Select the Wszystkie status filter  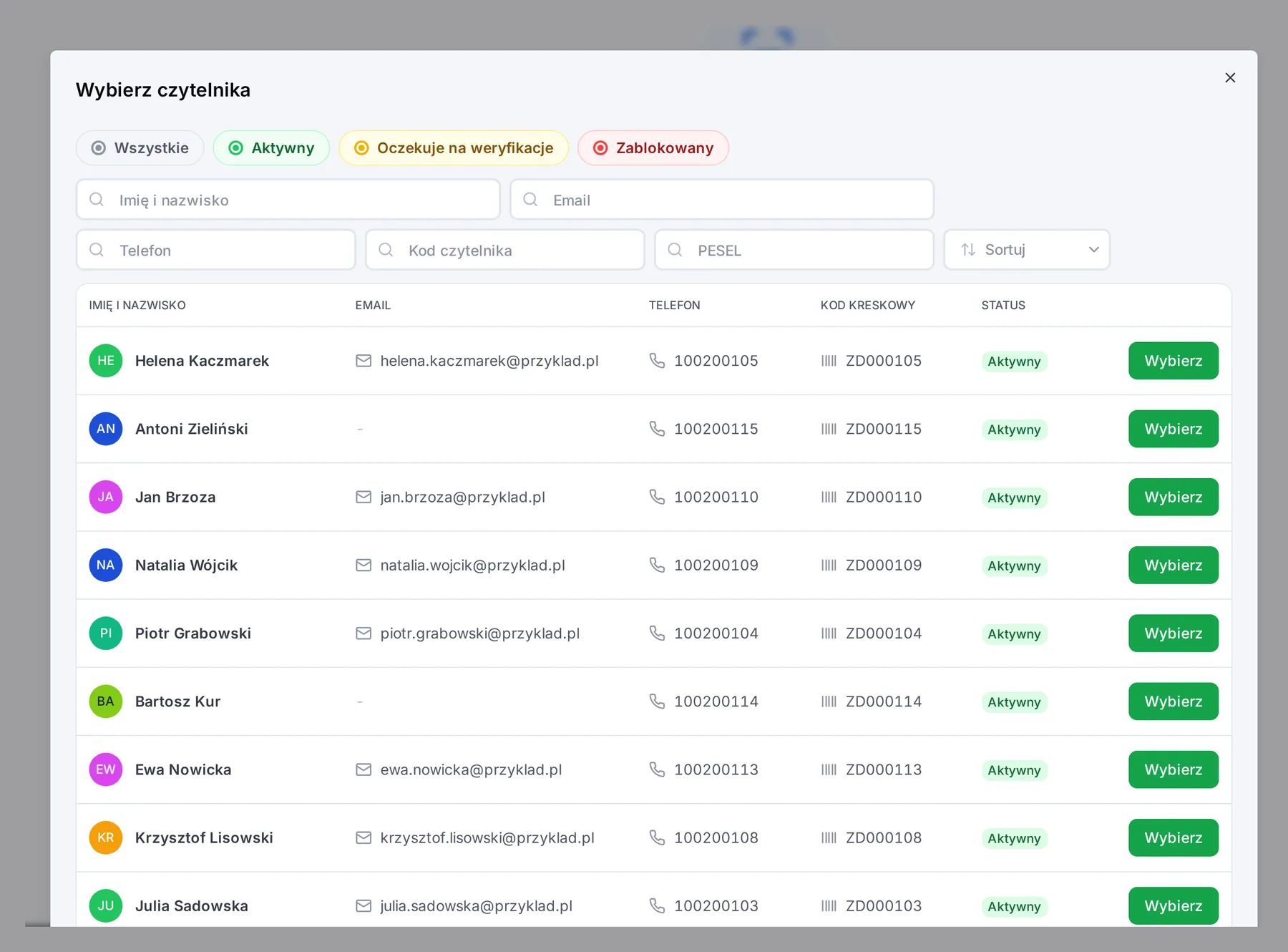[140, 148]
